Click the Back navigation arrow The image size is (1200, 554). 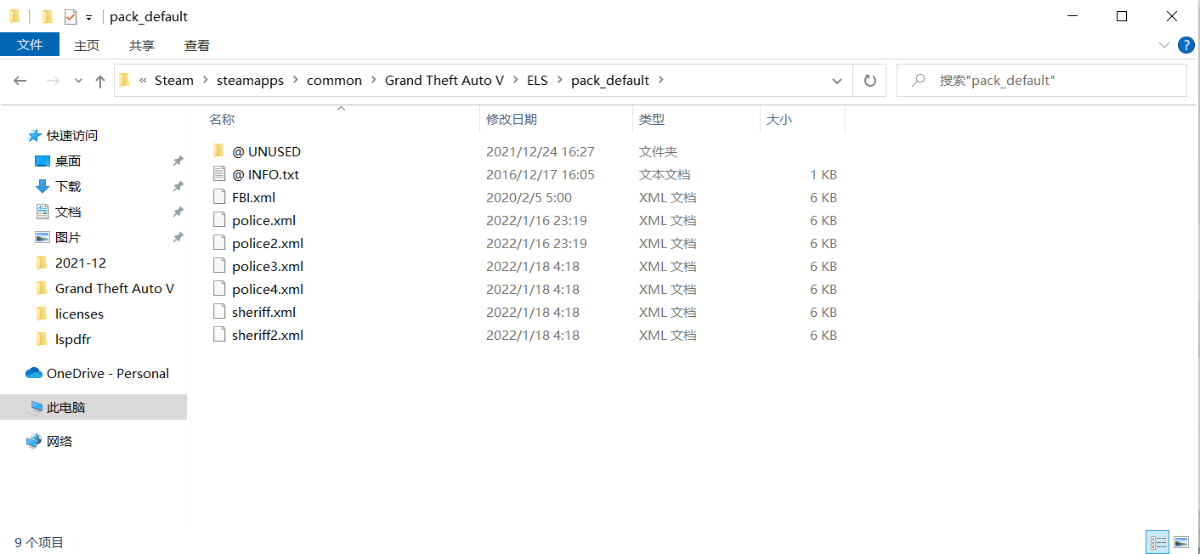click(x=21, y=81)
